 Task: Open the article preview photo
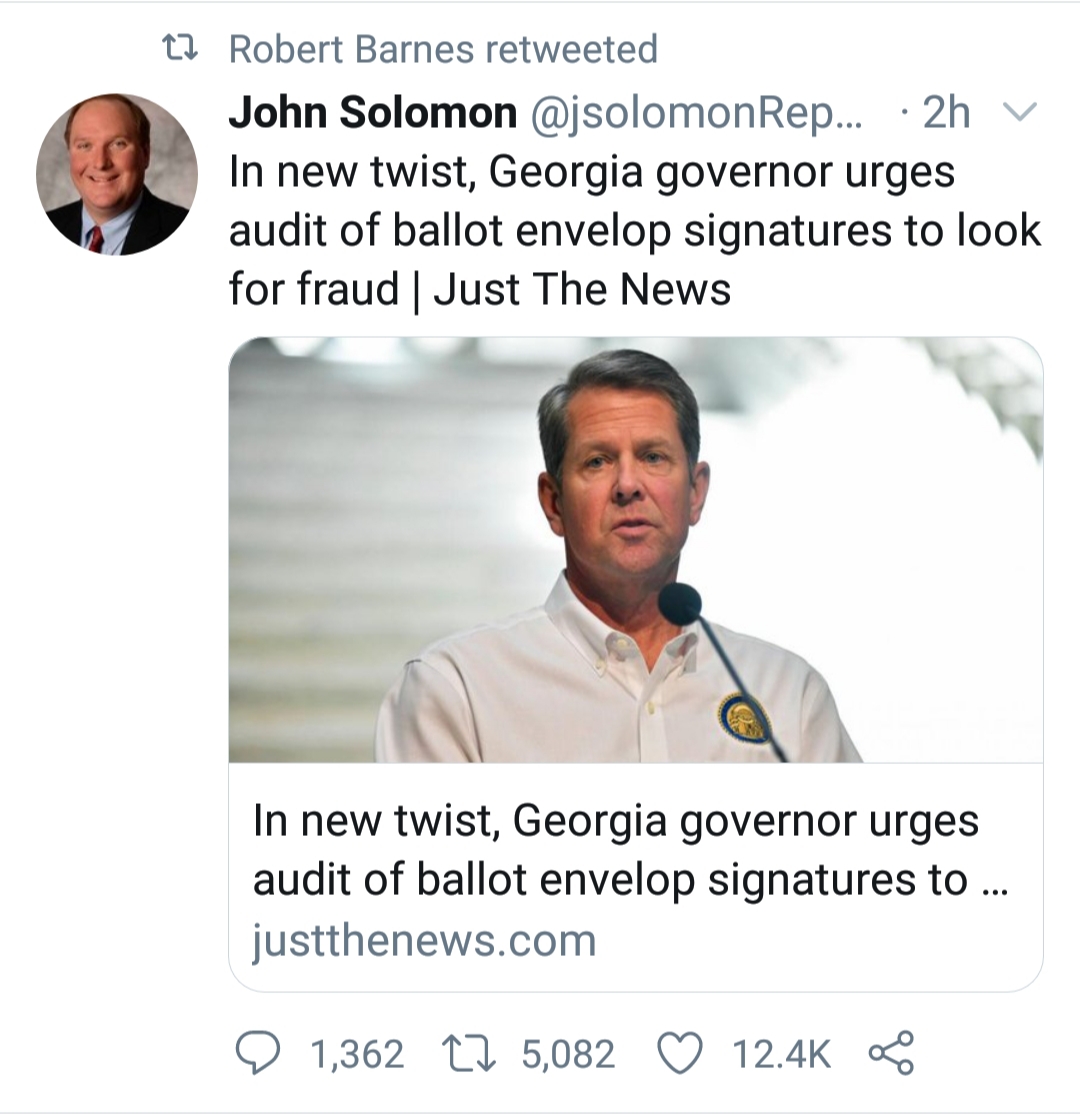point(636,550)
